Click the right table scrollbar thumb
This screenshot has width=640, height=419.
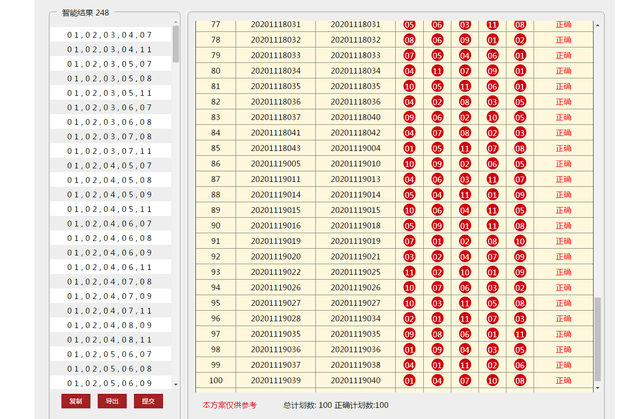tap(598, 339)
